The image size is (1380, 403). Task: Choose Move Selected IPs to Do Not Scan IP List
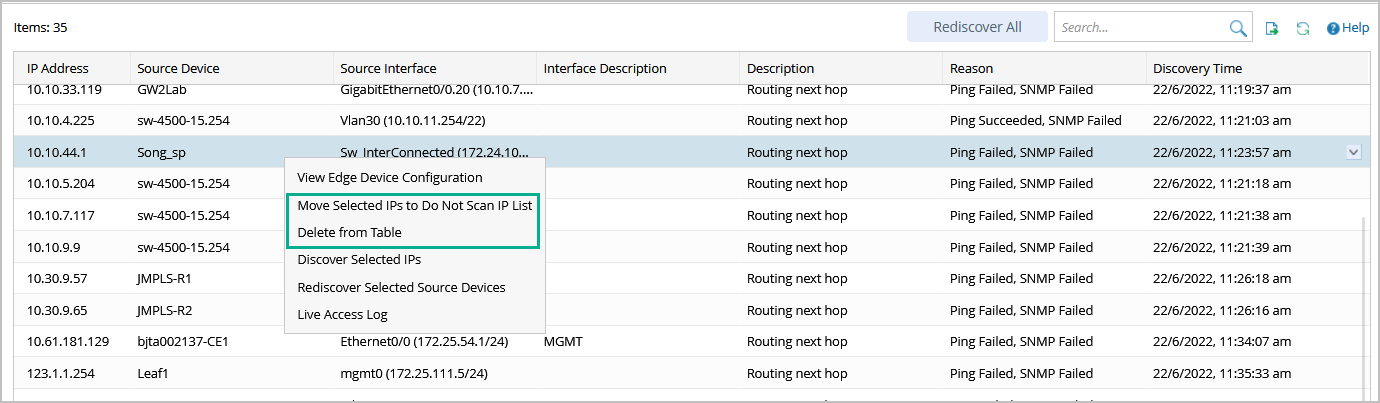pyautogui.click(x=415, y=206)
